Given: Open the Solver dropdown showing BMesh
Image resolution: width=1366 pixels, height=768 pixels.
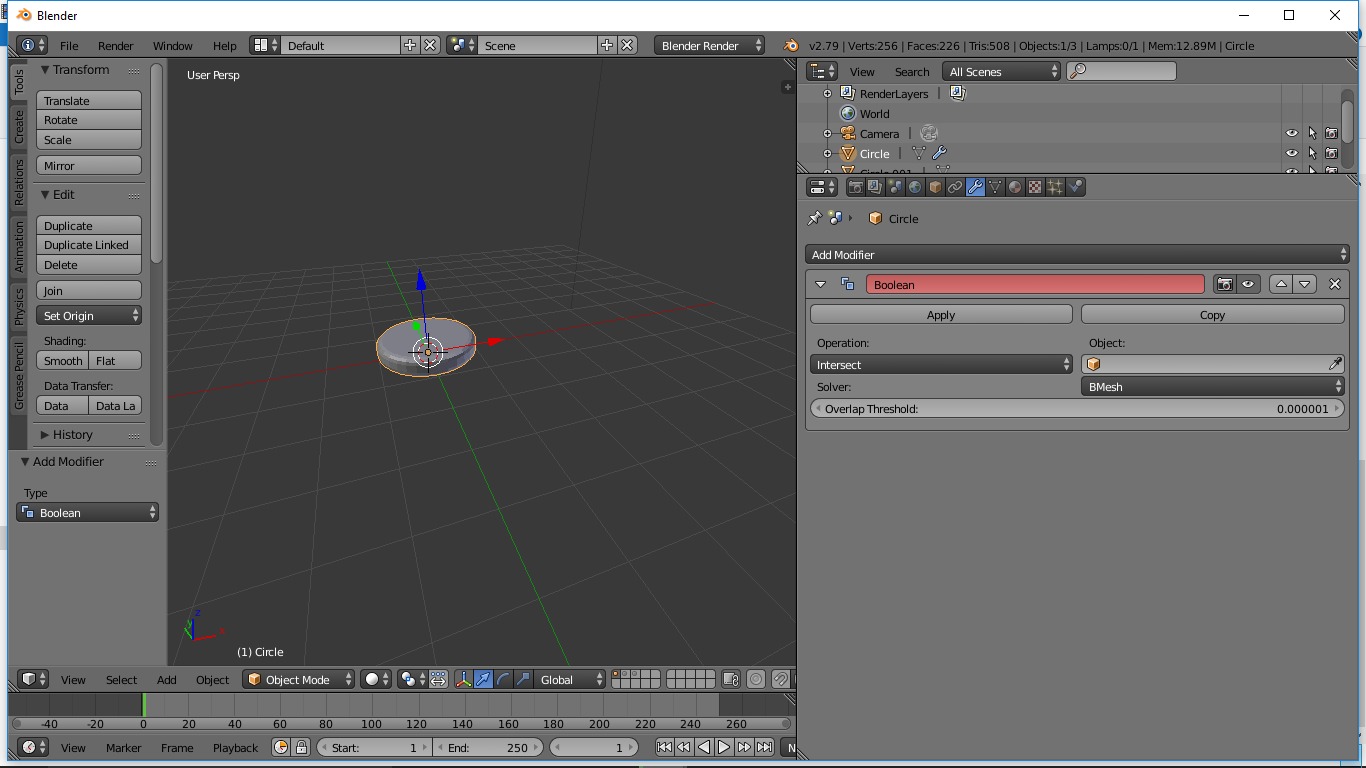Looking at the screenshot, I should 1212,386.
